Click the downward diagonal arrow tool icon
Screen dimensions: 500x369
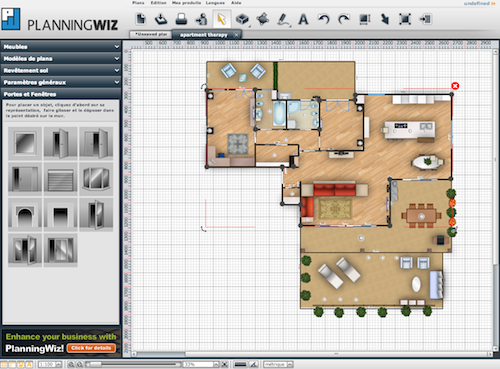point(385,19)
